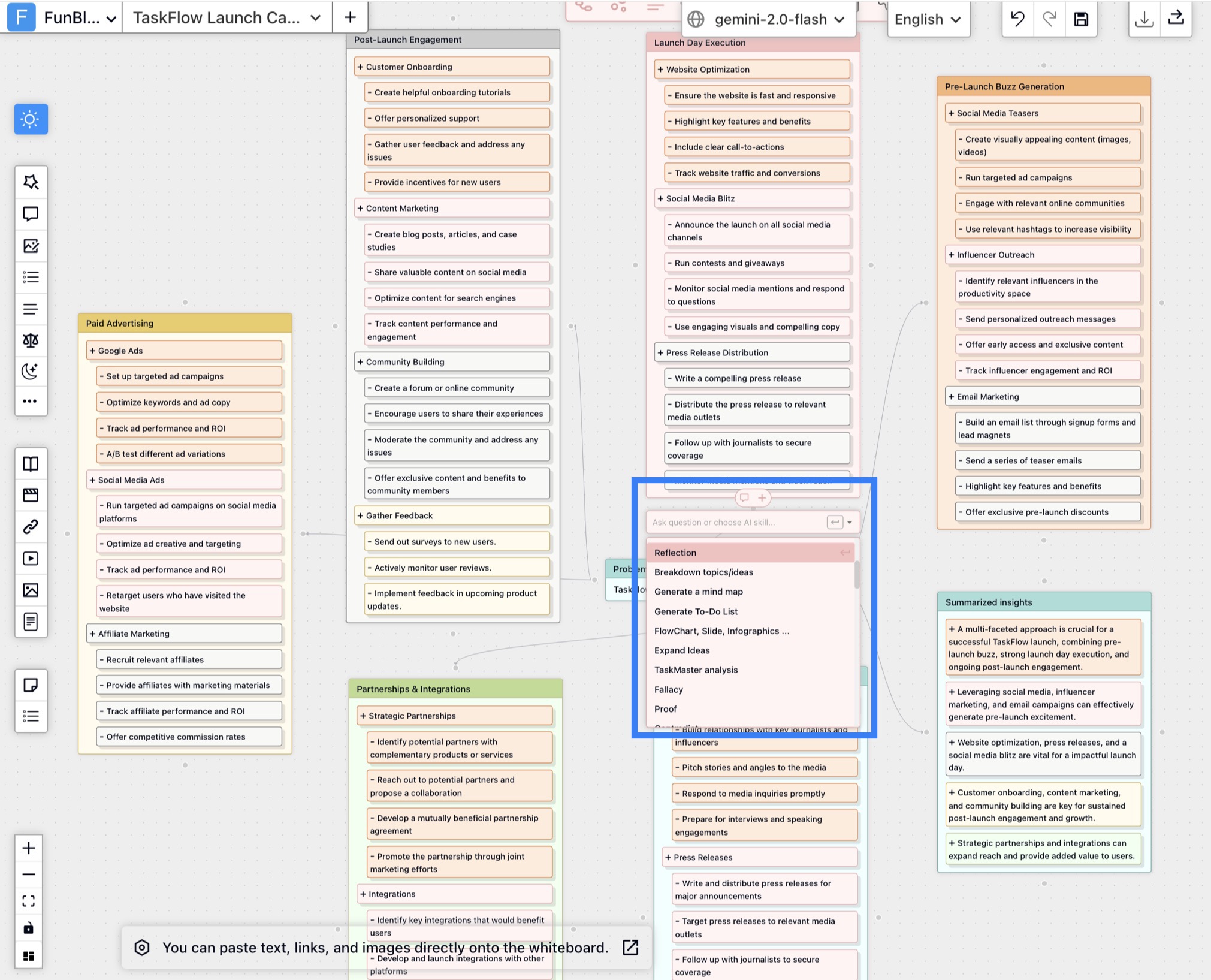The width and height of the screenshot is (1211, 980).
Task: Collapse the Google Ads branch in Paid Advertising
Action: (x=92, y=351)
